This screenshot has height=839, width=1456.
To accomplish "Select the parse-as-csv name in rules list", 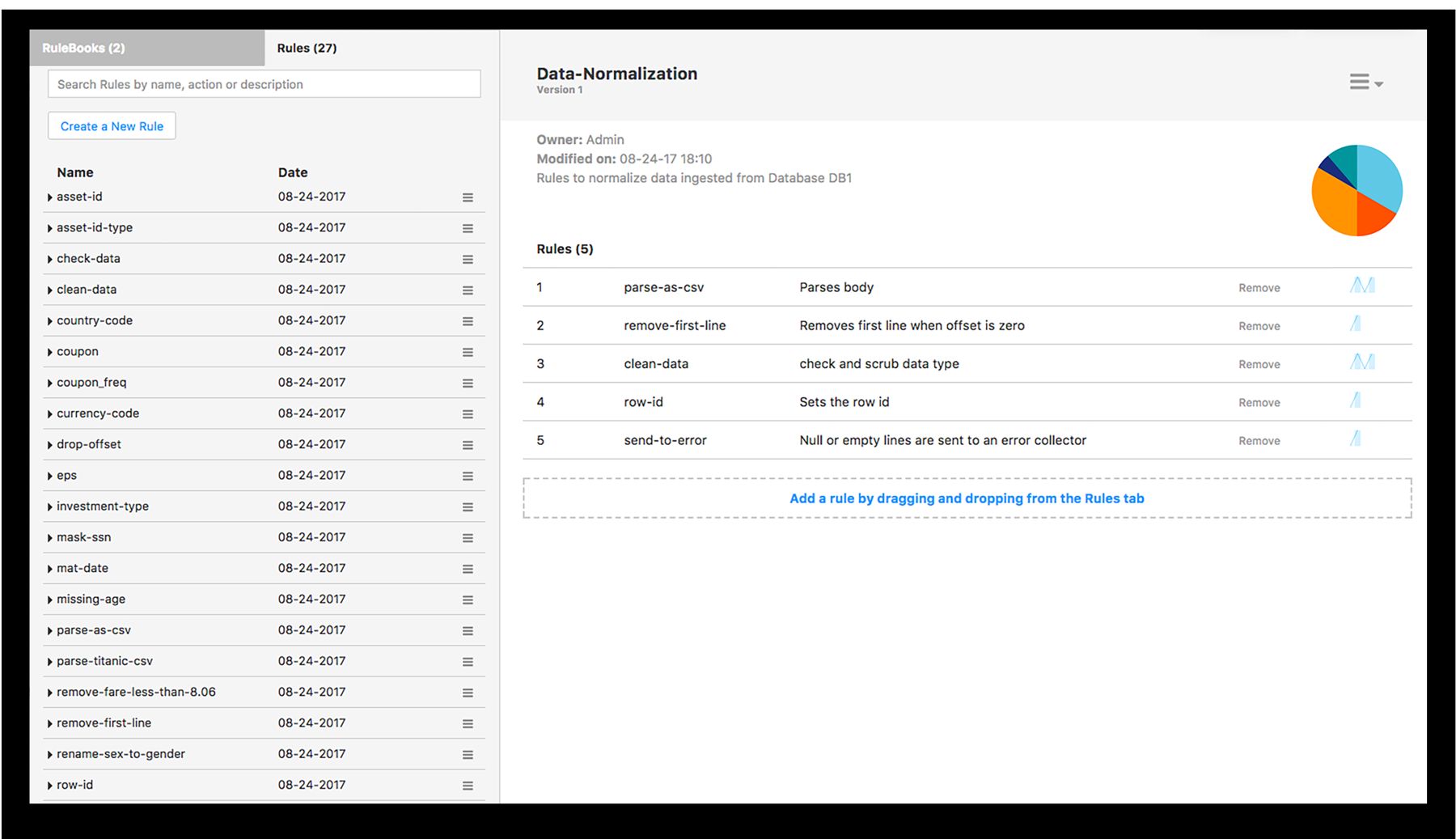I will coord(94,630).
